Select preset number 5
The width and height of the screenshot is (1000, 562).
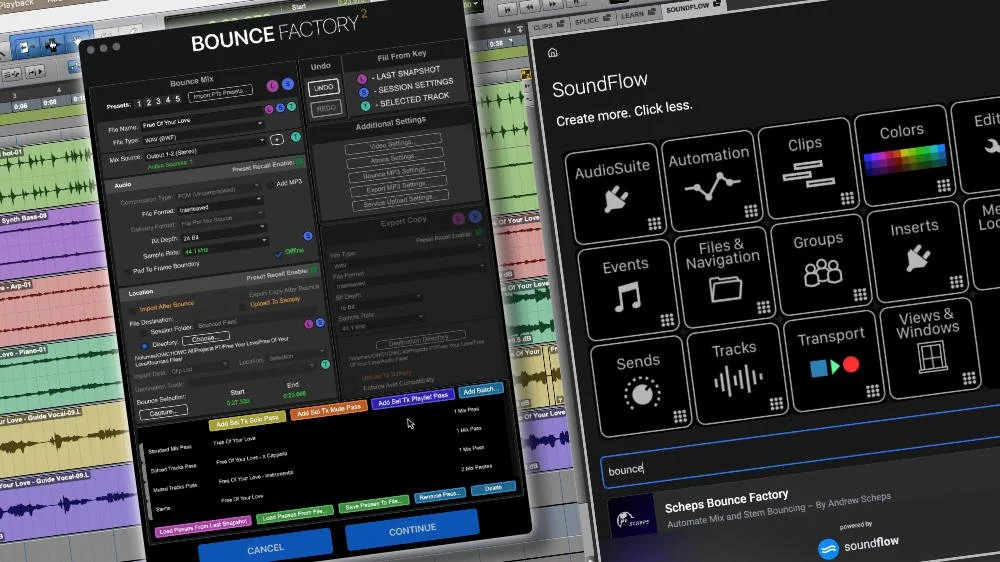click(x=177, y=99)
